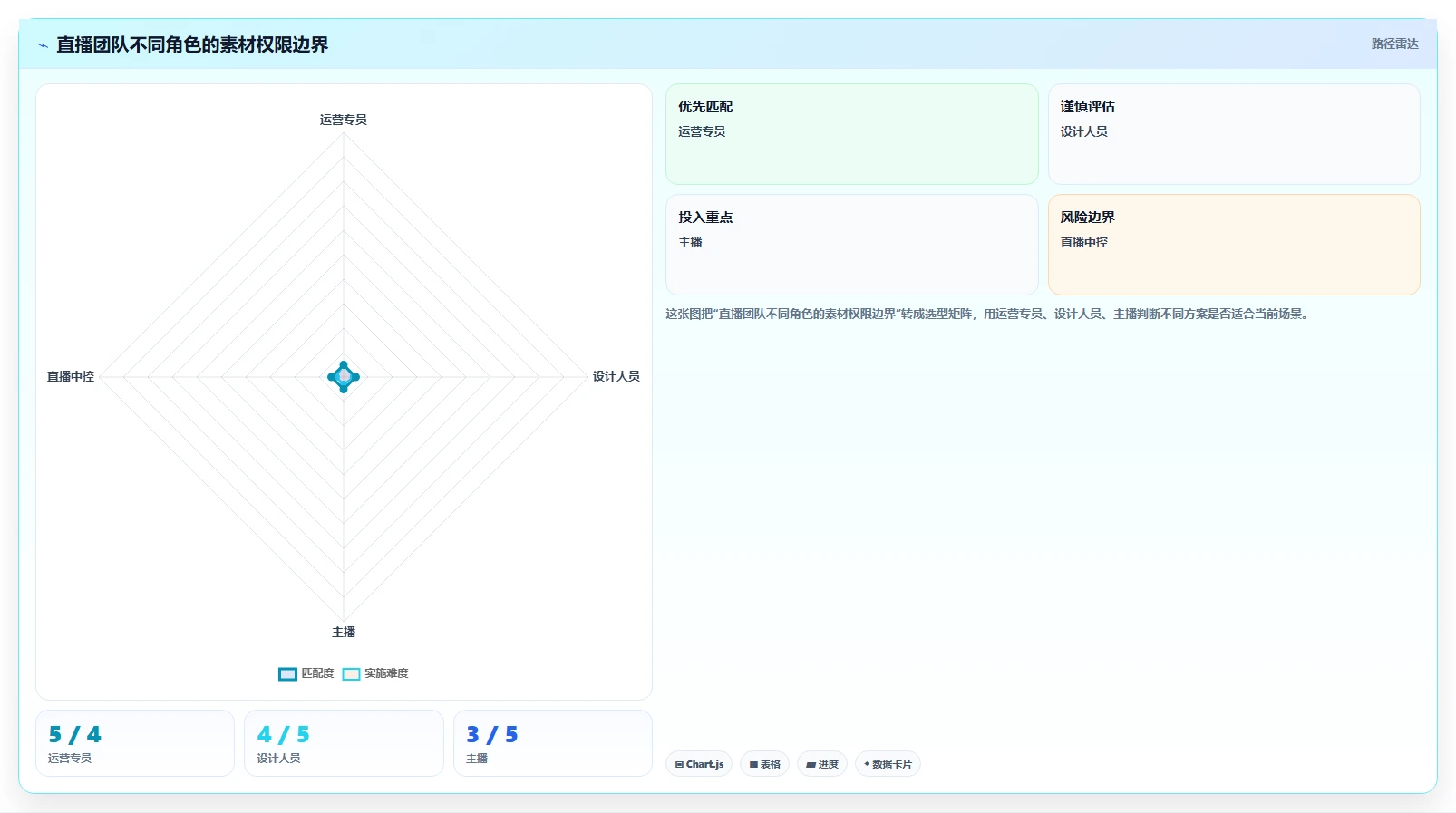This screenshot has width=1456, height=813.
Task: Click the description text below the cards
Action: (x=988, y=314)
